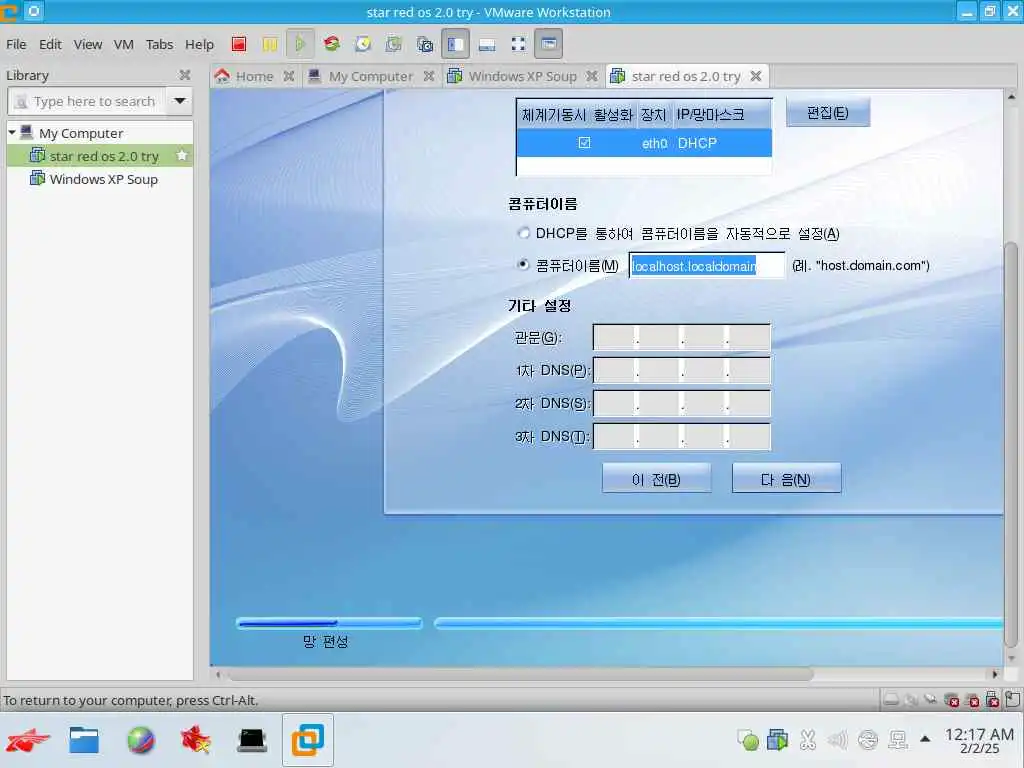Click the green power on play icon
1024x768 pixels.
pos(300,44)
